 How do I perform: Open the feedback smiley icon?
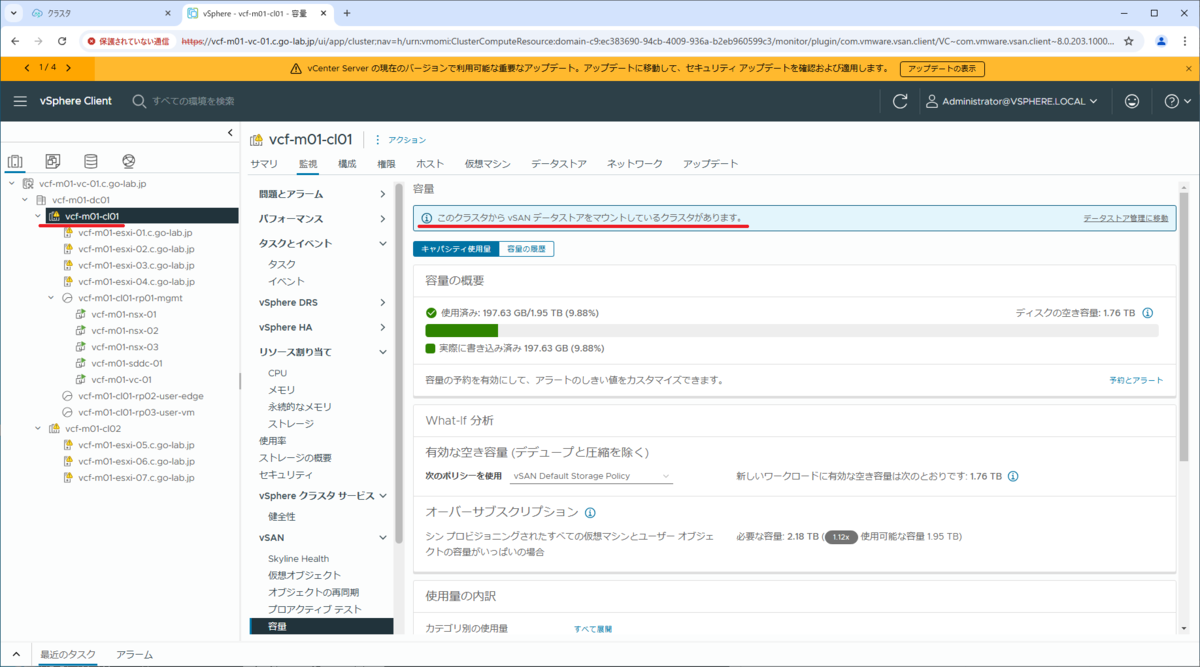pos(1132,101)
